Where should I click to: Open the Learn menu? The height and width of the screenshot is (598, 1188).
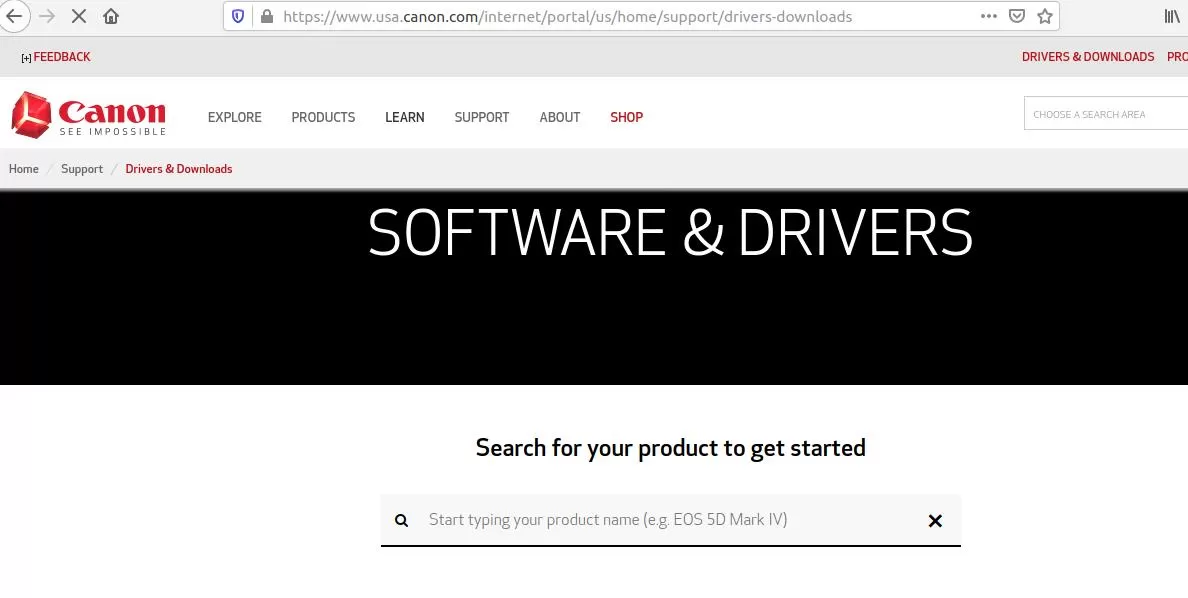click(405, 117)
